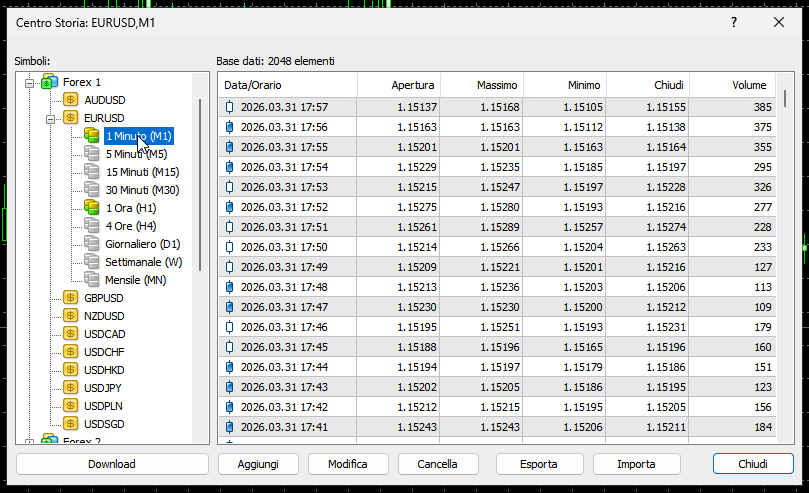Image resolution: width=809 pixels, height=493 pixels.
Task: Click the 30 Minuti (M30) database icon
Action: click(91, 190)
